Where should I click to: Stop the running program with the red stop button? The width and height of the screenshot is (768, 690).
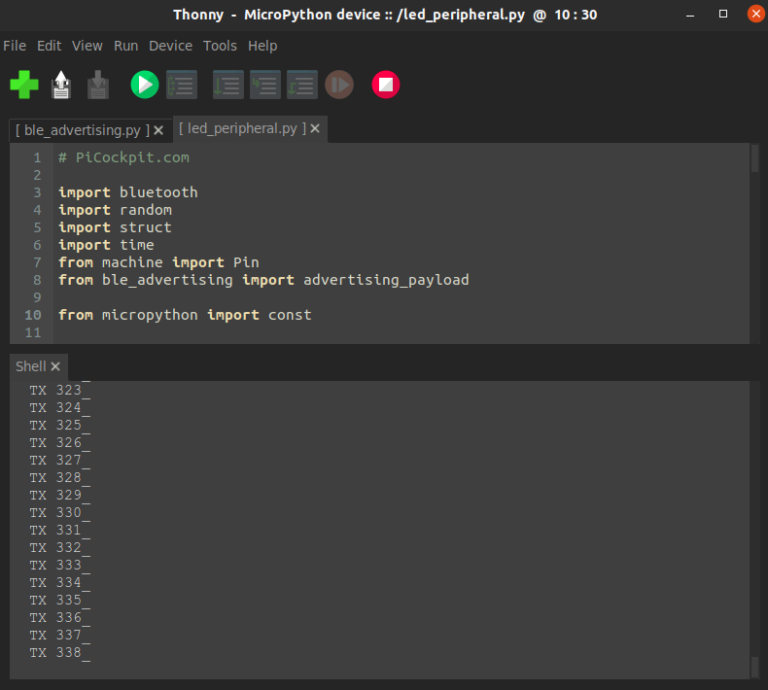pyautogui.click(x=386, y=85)
